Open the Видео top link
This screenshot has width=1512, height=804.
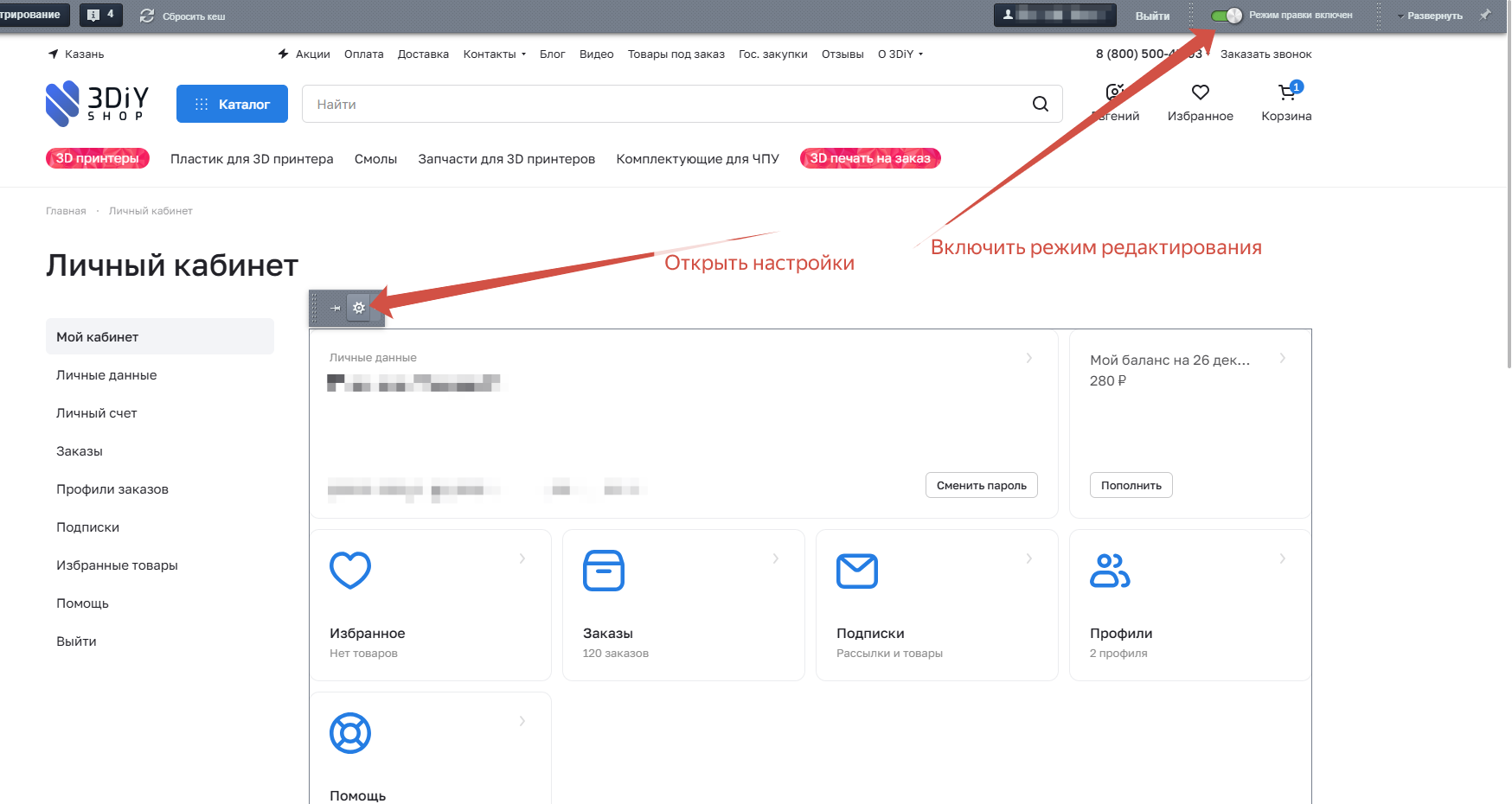[596, 54]
